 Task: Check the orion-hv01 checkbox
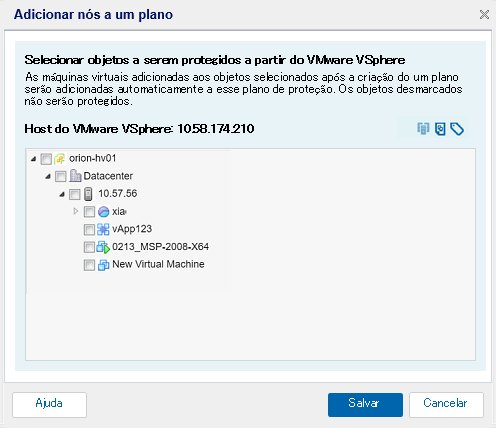tap(46, 159)
